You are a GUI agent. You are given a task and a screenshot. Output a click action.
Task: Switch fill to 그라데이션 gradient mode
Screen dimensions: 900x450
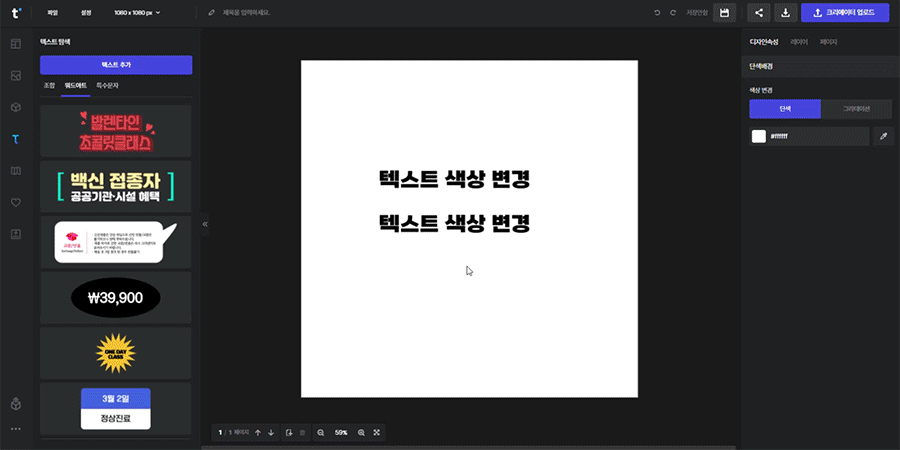857,108
